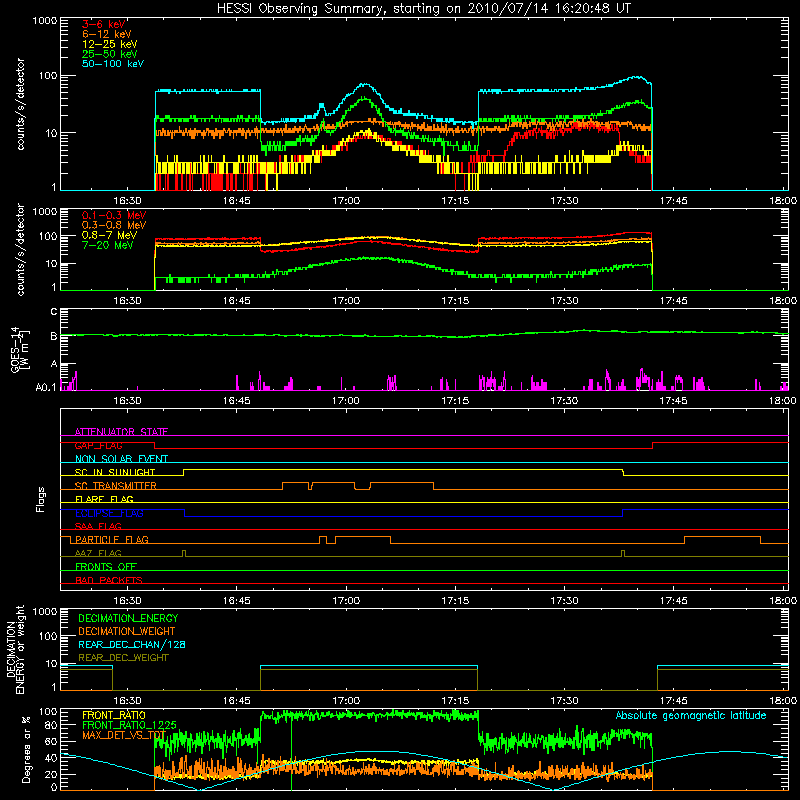
Task: Click the green 25-50 keV legend entry
Action: [x=109, y=54]
